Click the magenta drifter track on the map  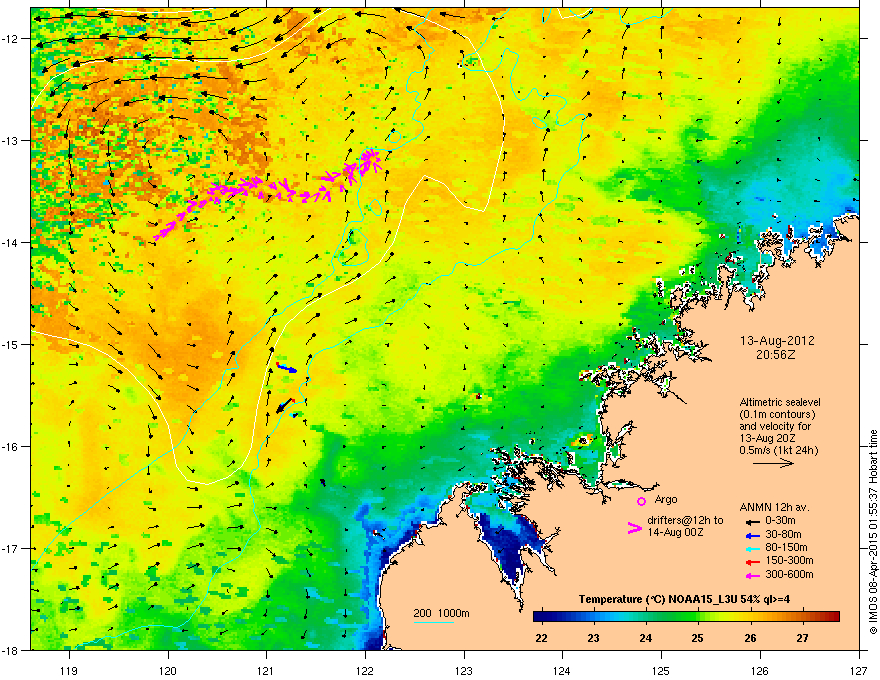pyautogui.click(x=269, y=192)
